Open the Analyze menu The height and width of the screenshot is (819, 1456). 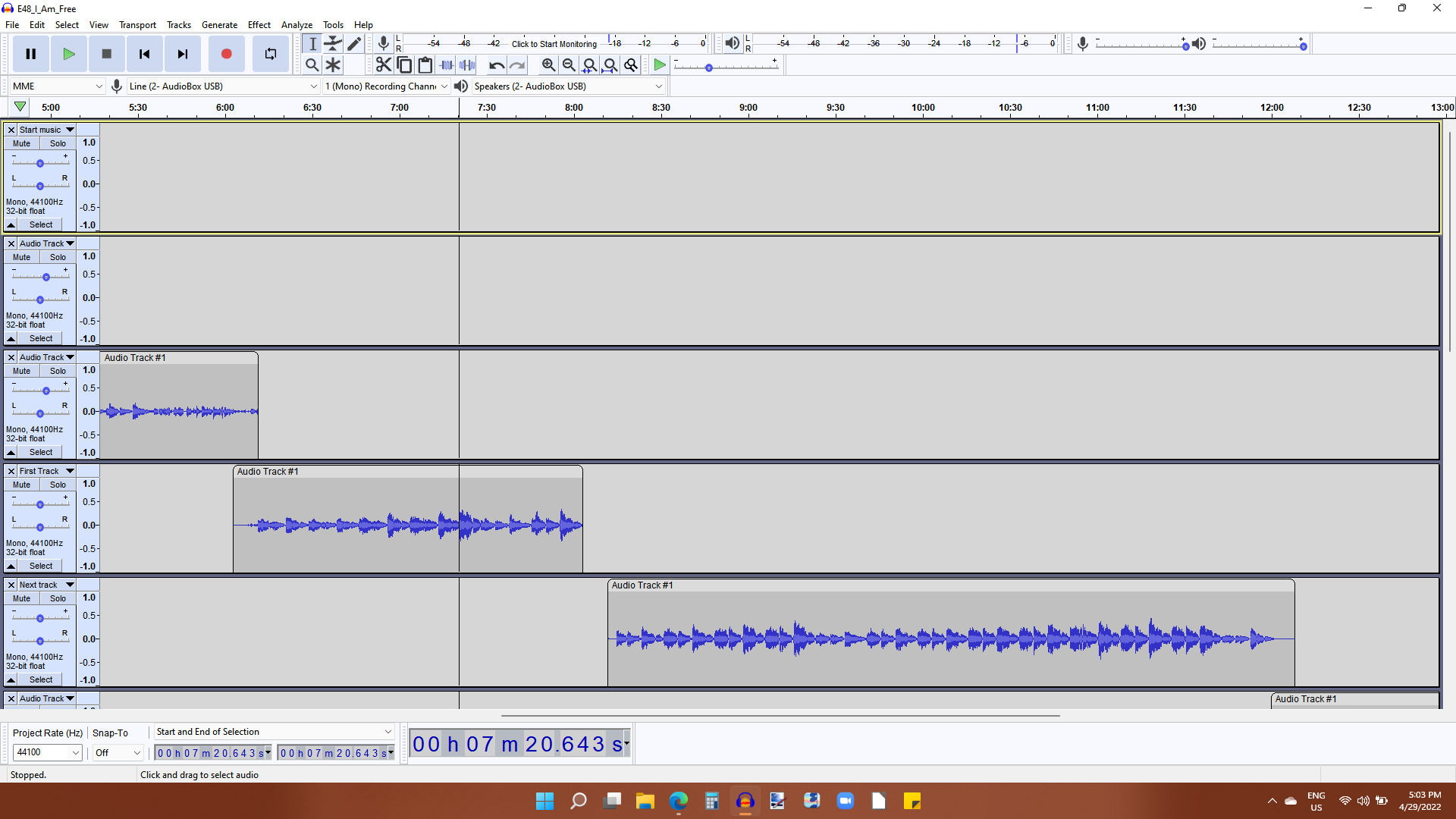point(297,25)
